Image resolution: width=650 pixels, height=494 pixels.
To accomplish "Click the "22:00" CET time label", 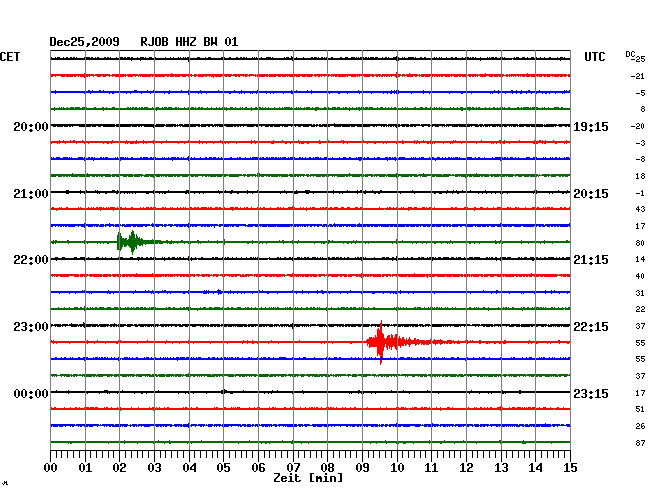I will (x=31, y=260).
